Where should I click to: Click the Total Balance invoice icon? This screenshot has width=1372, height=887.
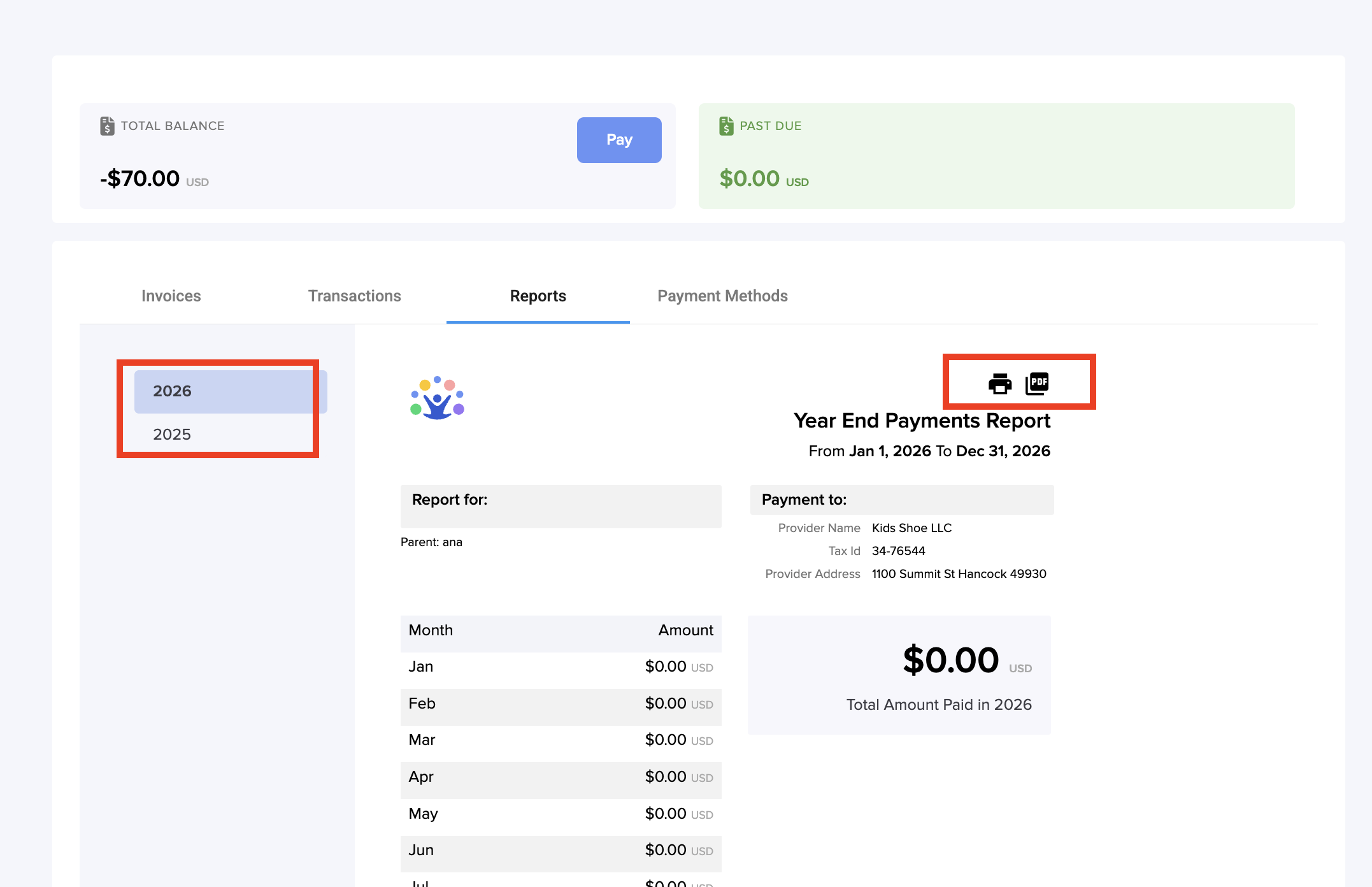point(107,126)
